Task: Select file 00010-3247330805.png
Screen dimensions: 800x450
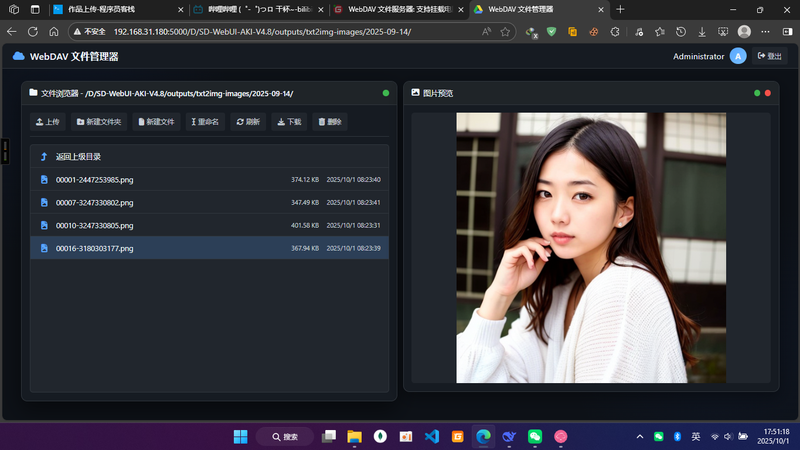Action: tap(209, 226)
